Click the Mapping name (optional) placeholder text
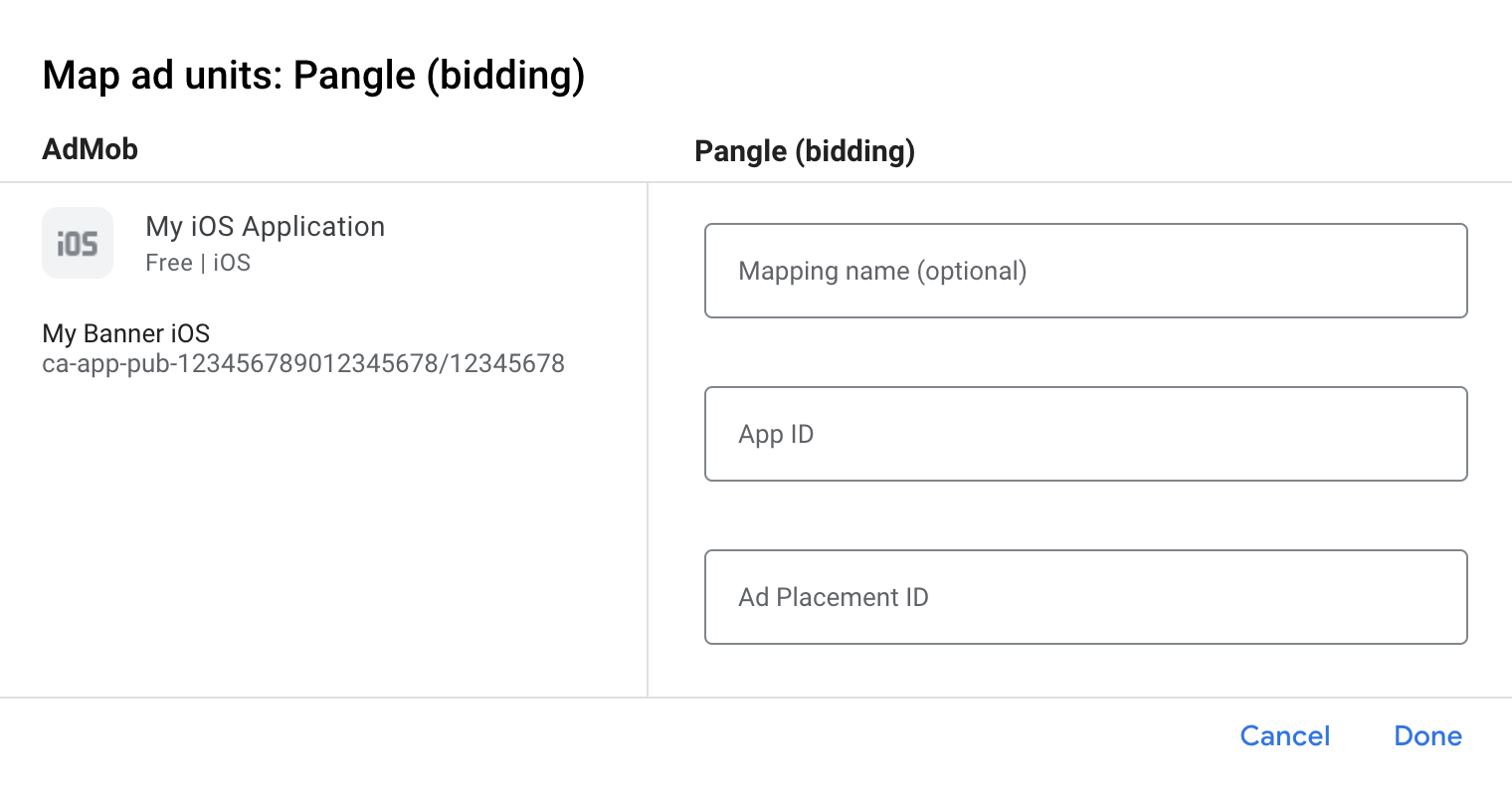Viewport: 1512px width, 808px height. 882,271
